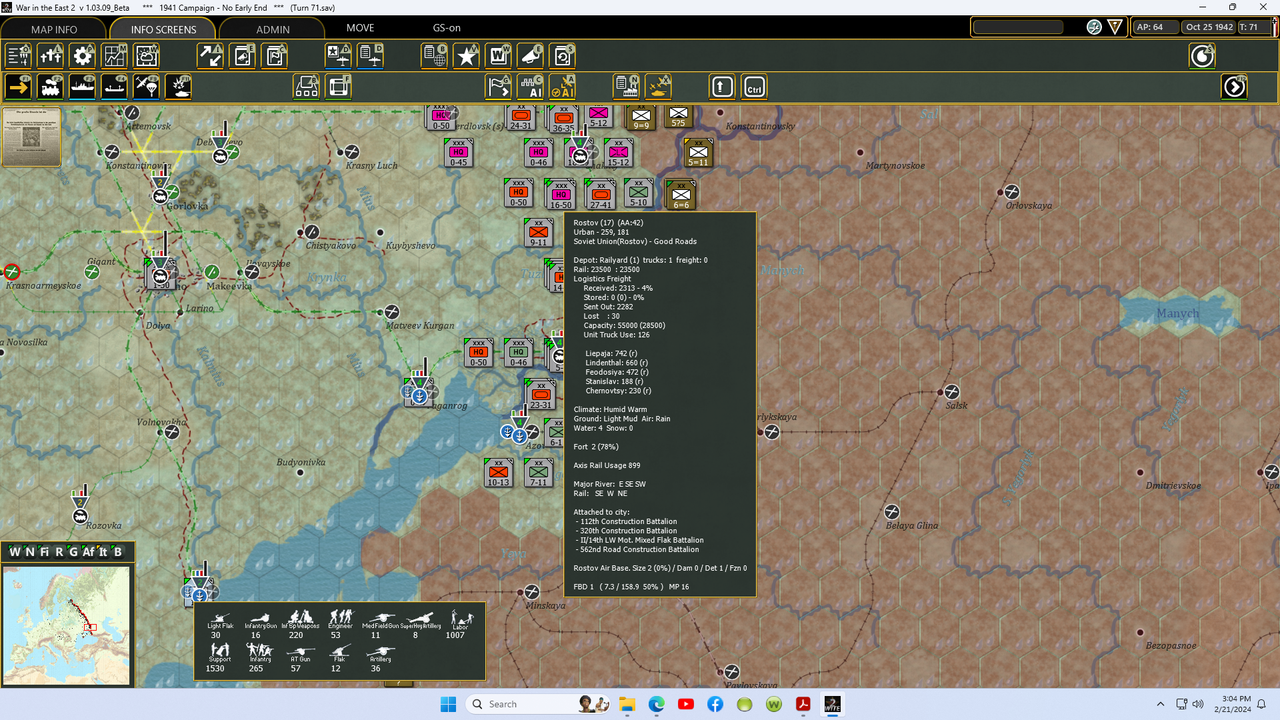Image resolution: width=1280 pixels, height=720 pixels.
Task: Open the MAP INFO tab
Action: [54, 29]
